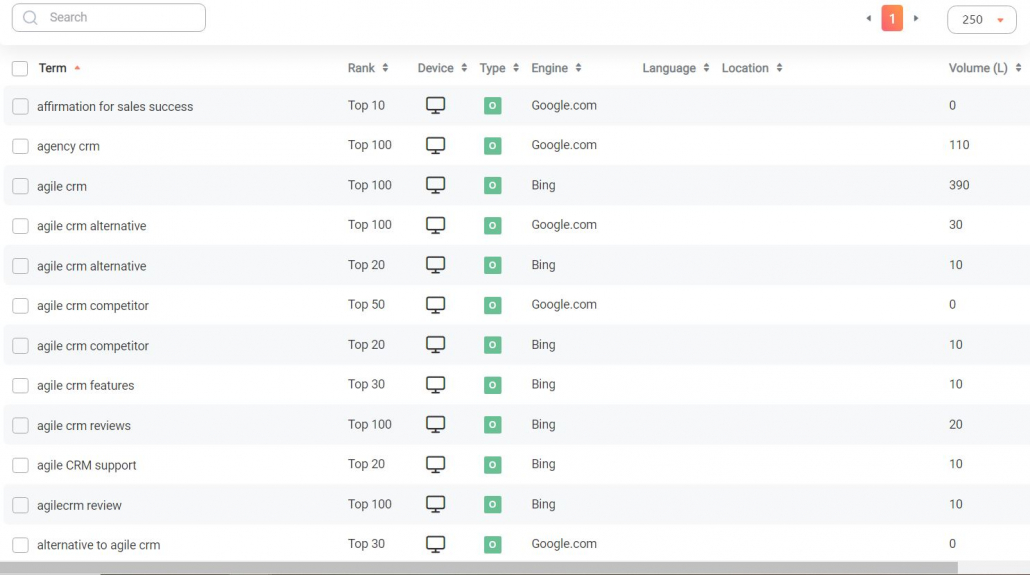The image size is (1030, 575).
Task: Check the agile crm reviews checkbox
Action: [20, 425]
